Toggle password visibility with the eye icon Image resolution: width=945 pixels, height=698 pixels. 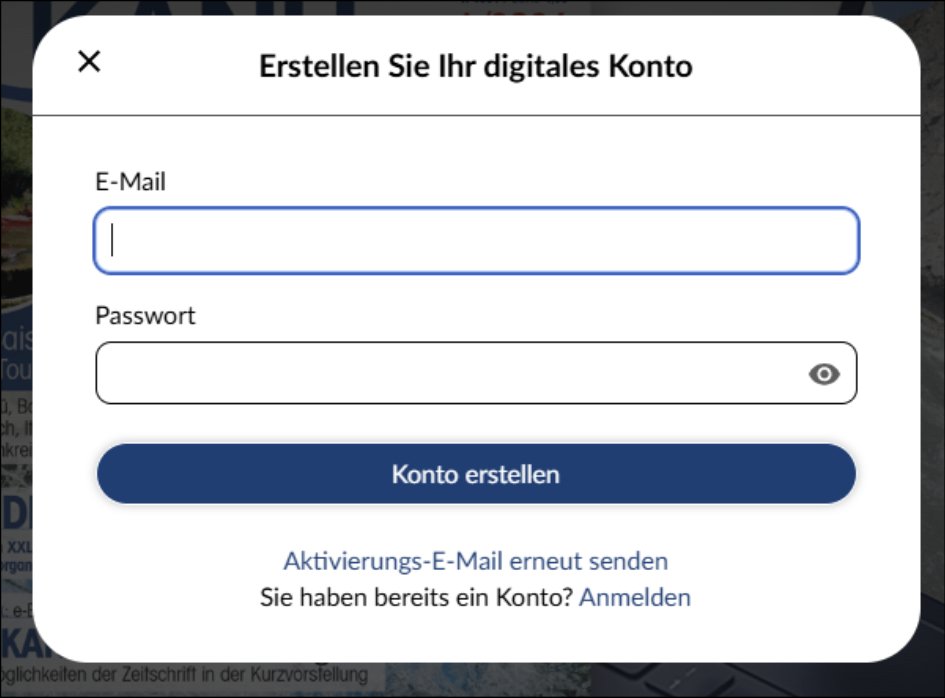[x=824, y=374]
